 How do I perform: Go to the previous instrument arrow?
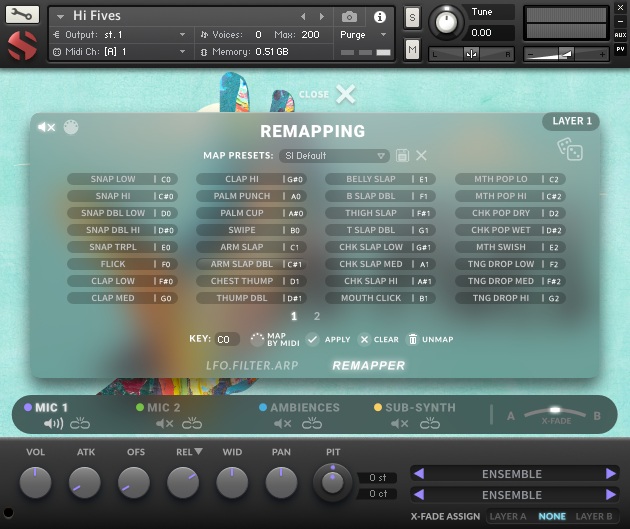pyautogui.click(x=303, y=16)
